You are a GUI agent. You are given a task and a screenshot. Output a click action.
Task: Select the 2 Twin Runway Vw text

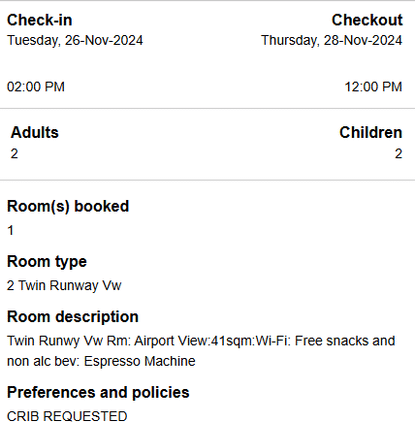tap(64, 286)
